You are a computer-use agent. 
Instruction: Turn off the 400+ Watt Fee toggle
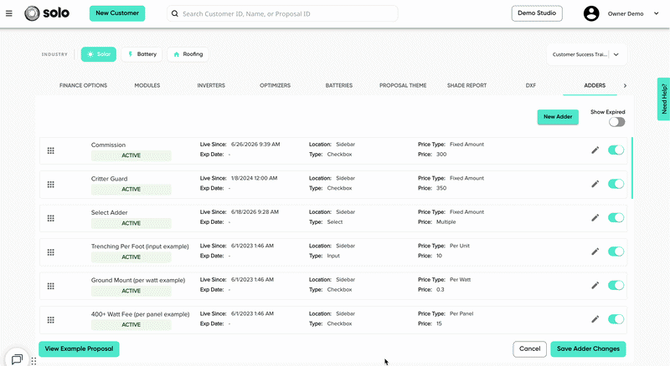(x=616, y=319)
